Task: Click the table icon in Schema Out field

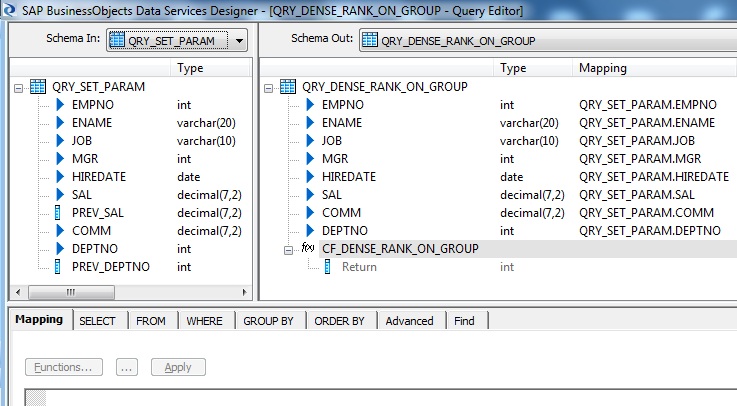Action: 369,40
